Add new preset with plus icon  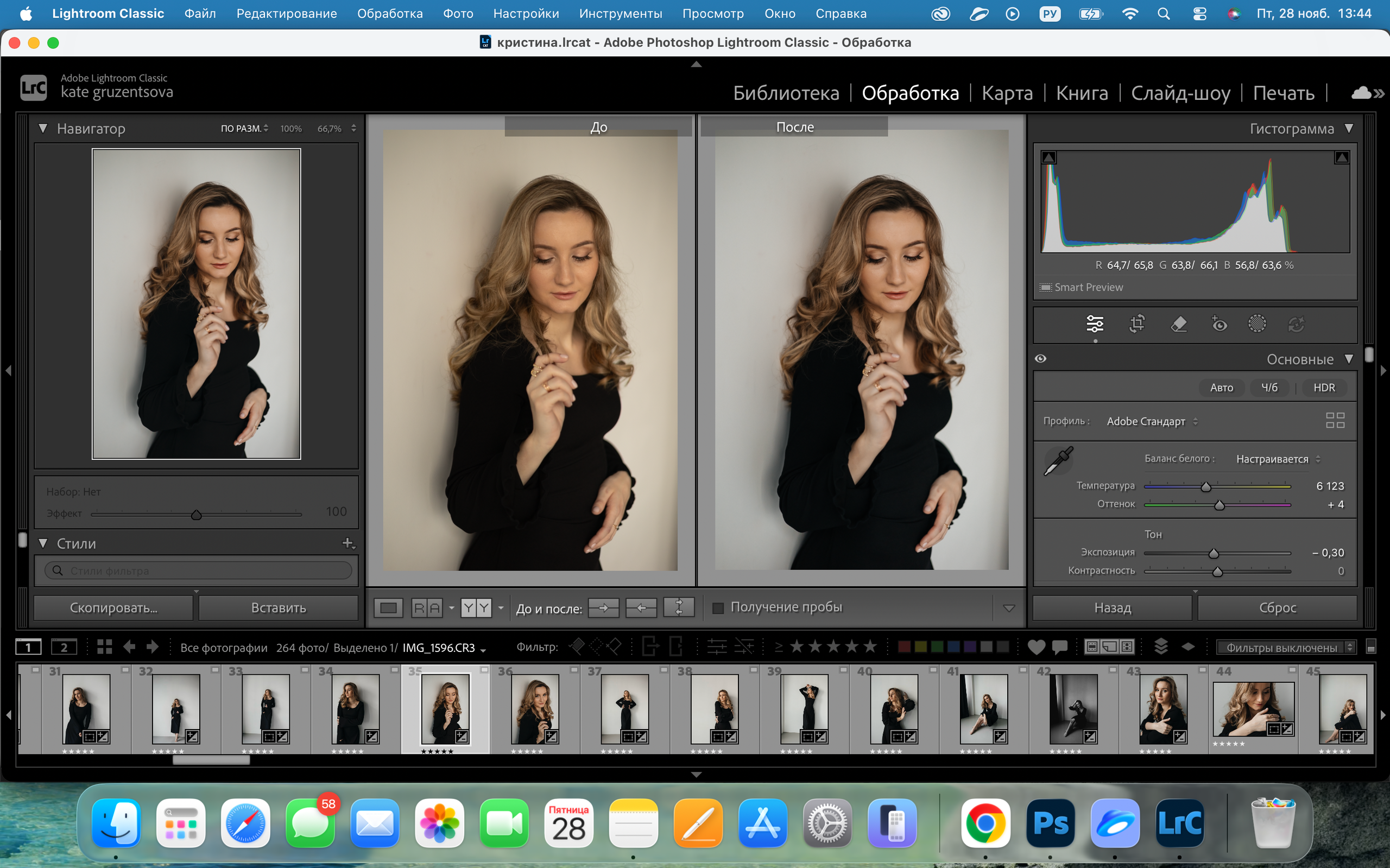pyautogui.click(x=348, y=543)
